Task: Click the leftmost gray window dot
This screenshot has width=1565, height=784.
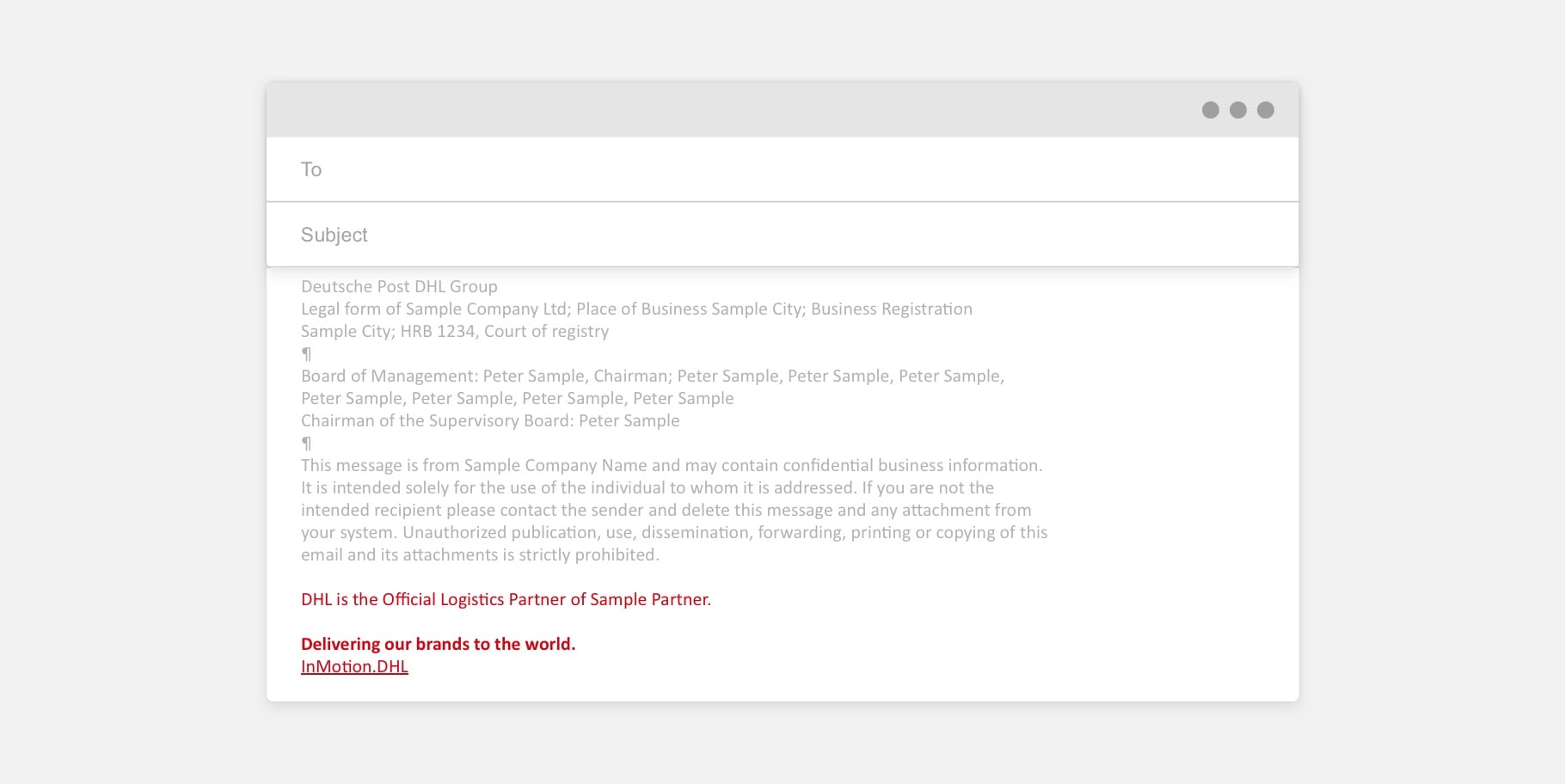Action: click(x=1210, y=110)
